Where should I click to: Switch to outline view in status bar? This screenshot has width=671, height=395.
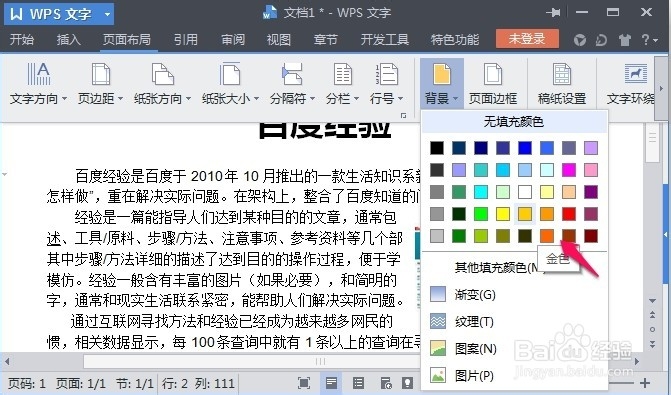point(359,383)
